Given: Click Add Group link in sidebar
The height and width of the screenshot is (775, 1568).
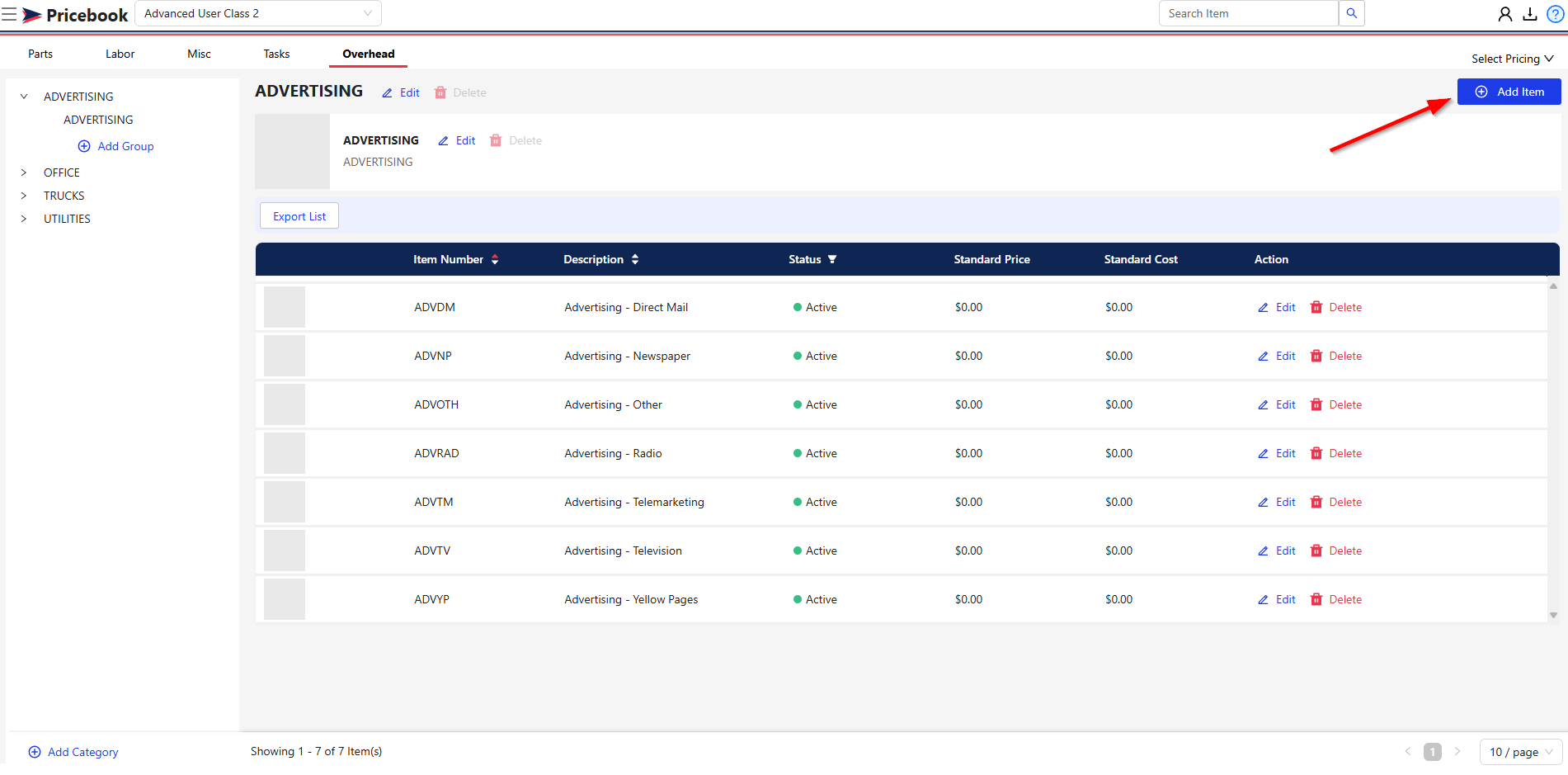Looking at the screenshot, I should 115,146.
